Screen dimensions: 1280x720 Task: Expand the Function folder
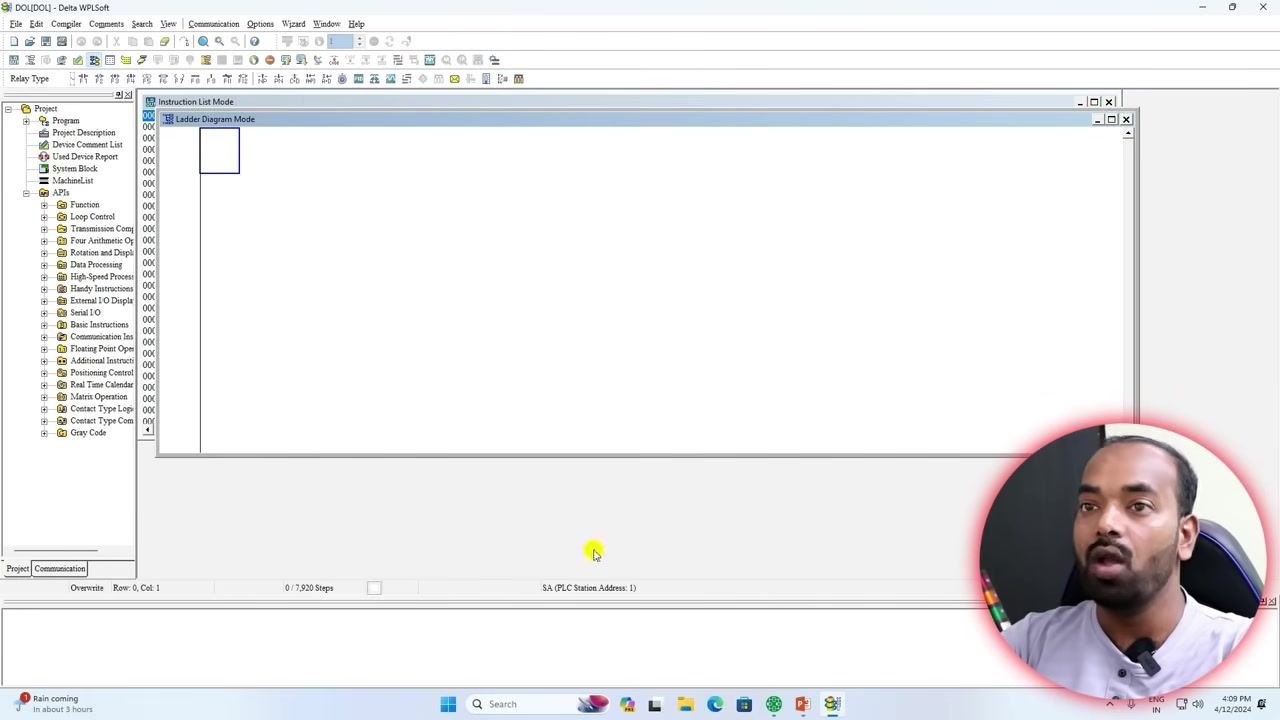coord(44,205)
